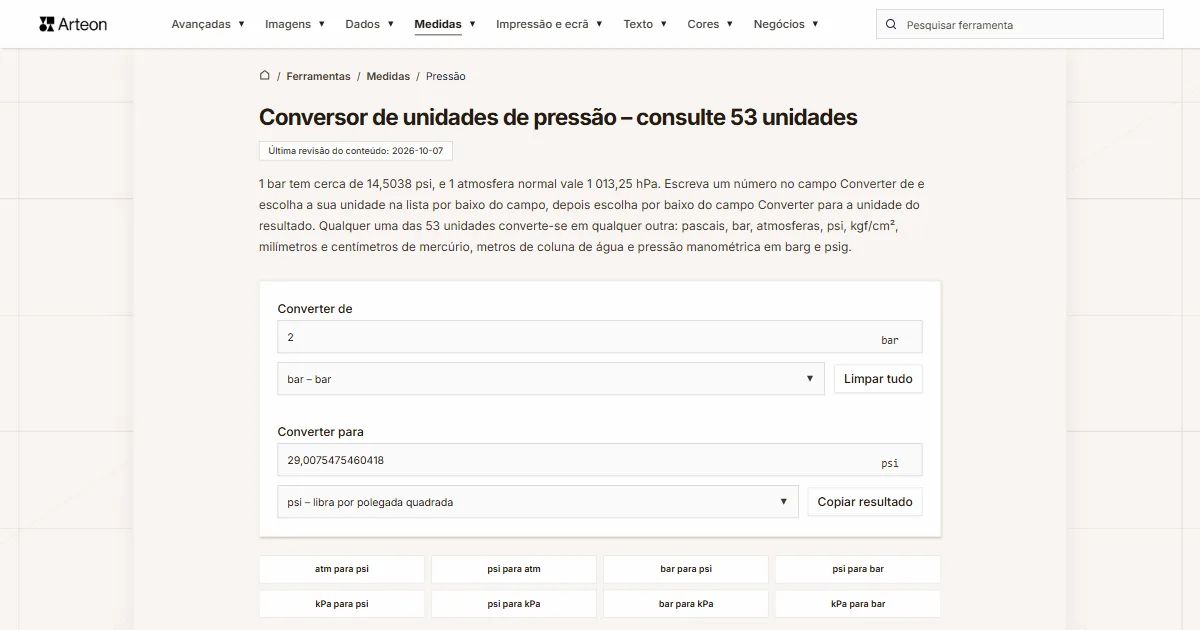Click the Arteon logo
Viewport: 1200px width, 630px height.
pyautogui.click(x=73, y=24)
